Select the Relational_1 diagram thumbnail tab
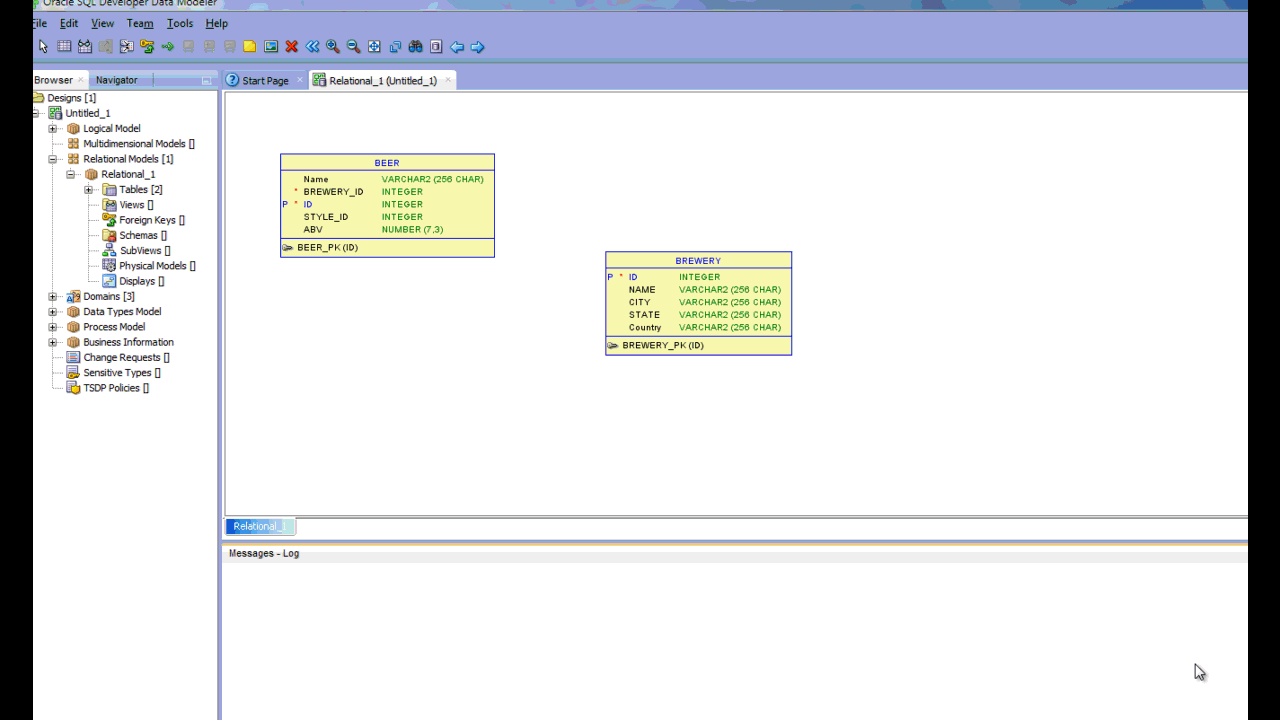 [258, 526]
